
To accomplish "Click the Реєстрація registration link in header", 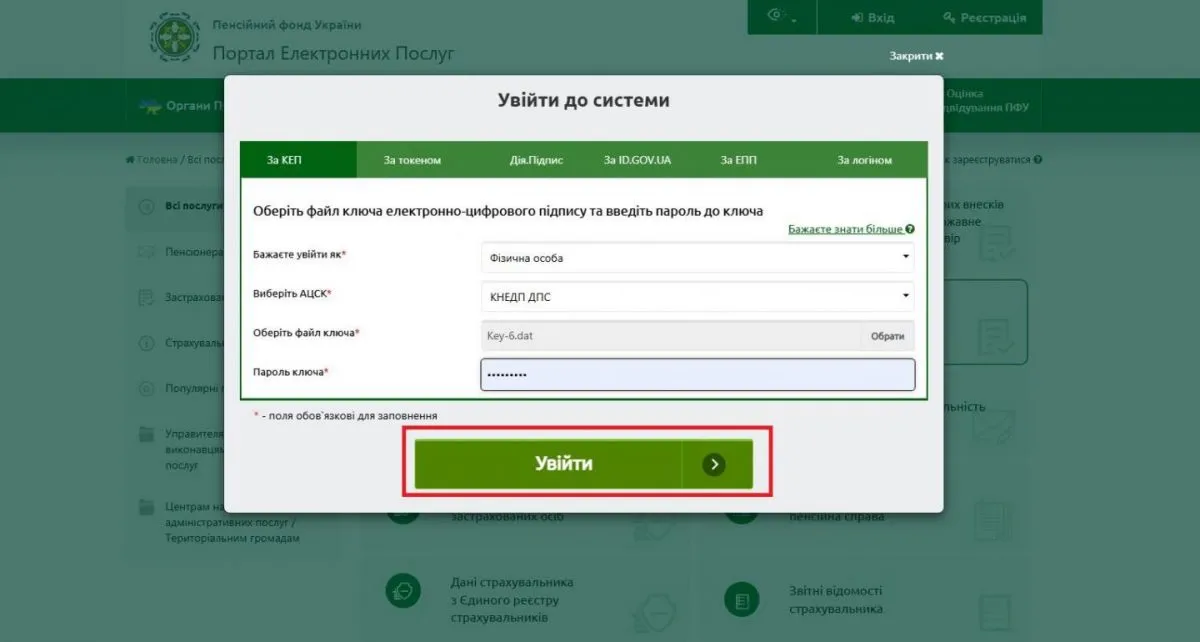I will coord(984,18).
